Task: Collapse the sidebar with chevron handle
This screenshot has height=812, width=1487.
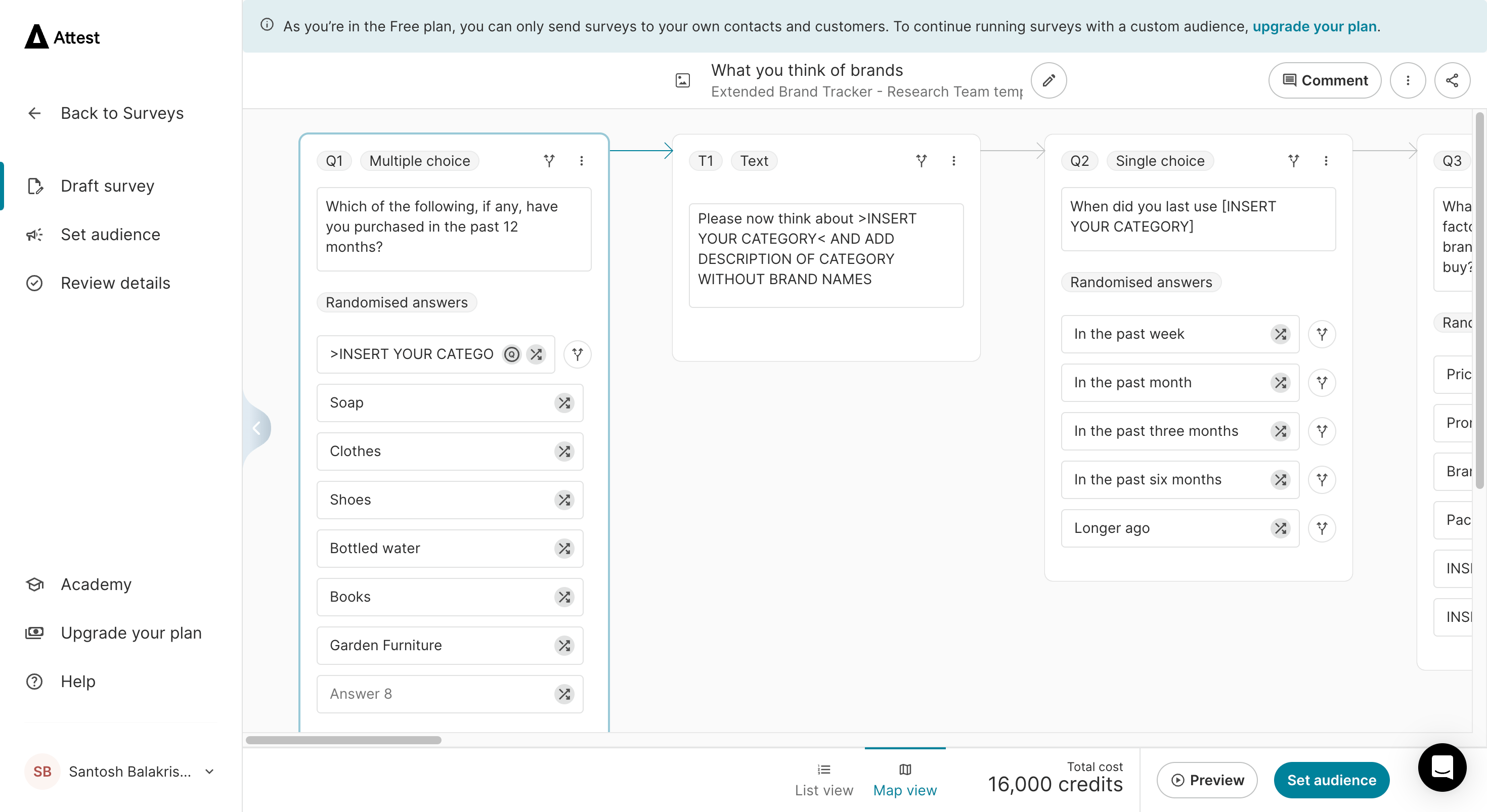Action: coord(257,428)
